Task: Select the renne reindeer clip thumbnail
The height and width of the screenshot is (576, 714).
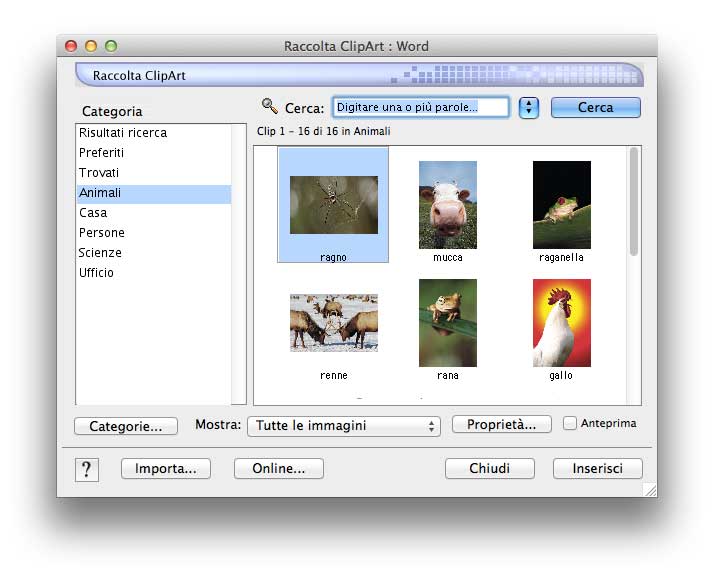Action: [334, 323]
